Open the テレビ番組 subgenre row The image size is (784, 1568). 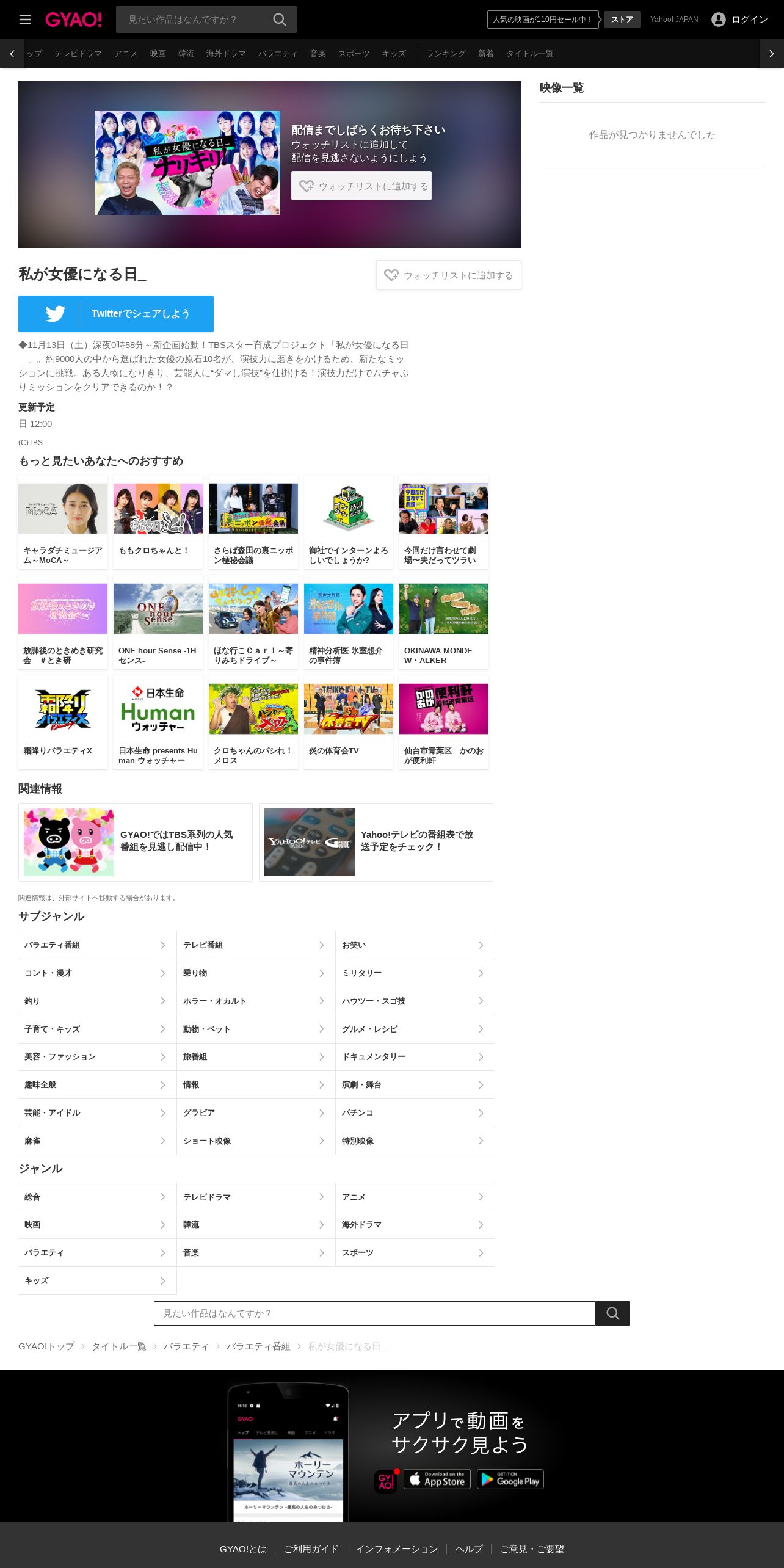pos(256,945)
